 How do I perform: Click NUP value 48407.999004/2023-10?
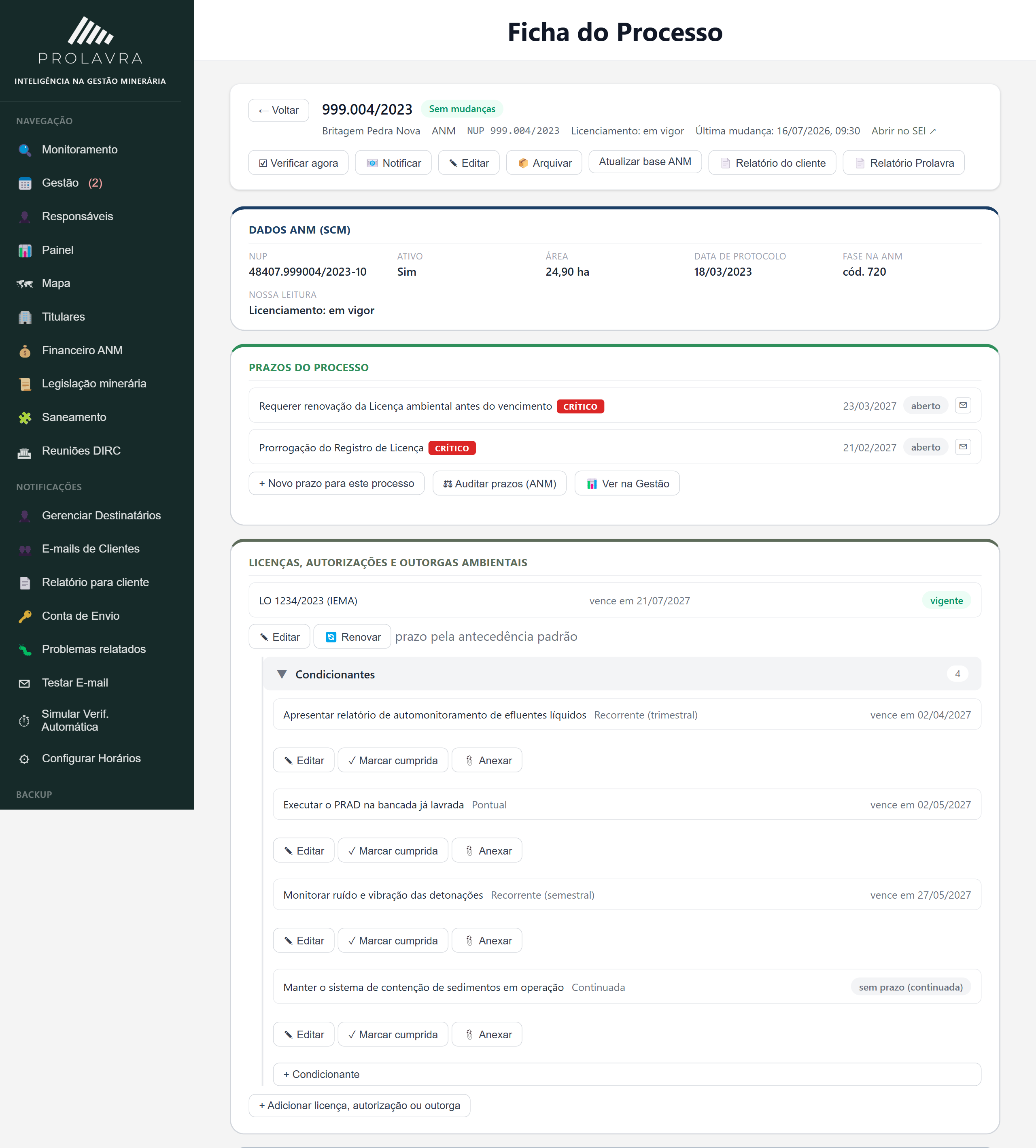click(308, 272)
